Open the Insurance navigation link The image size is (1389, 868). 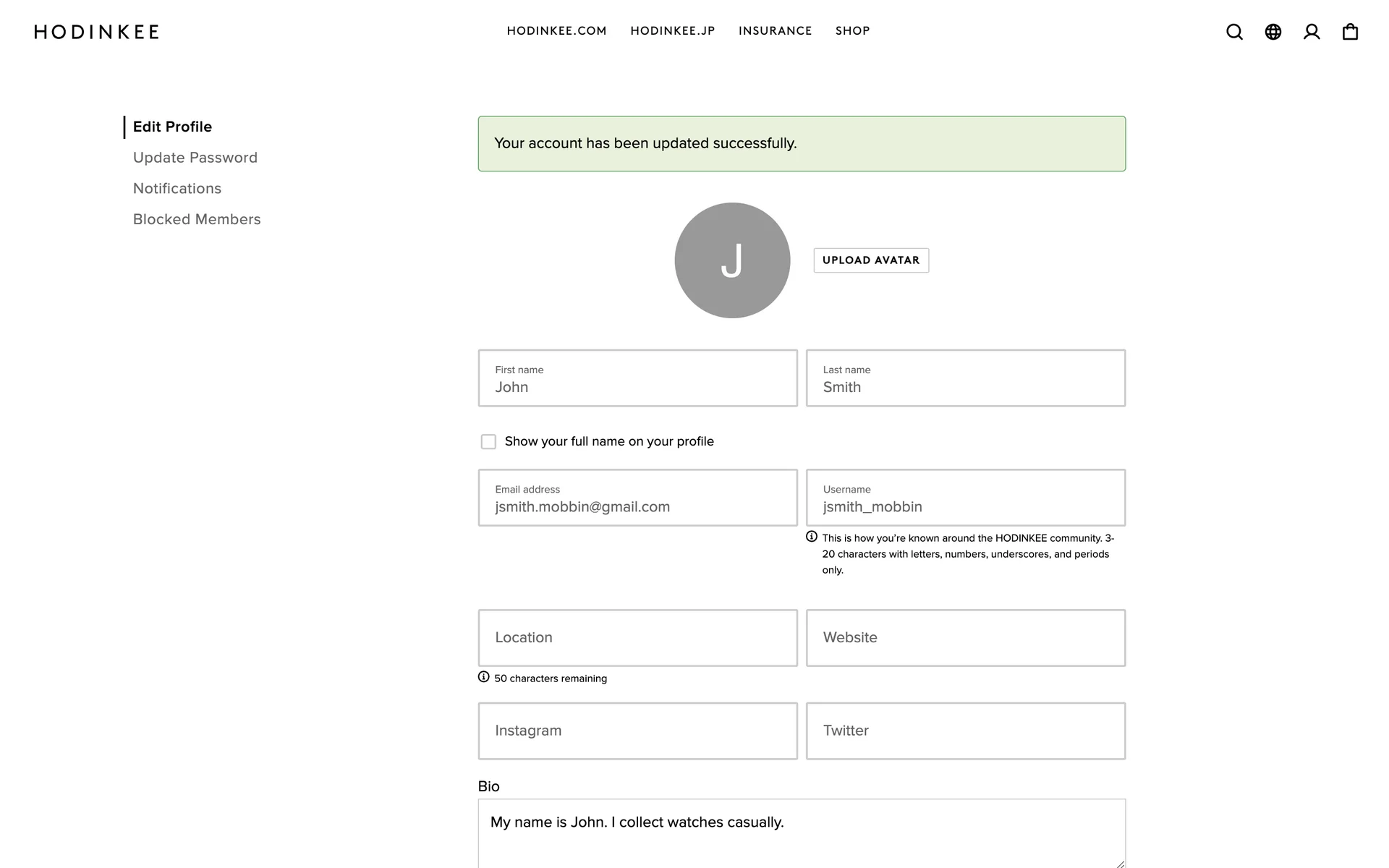(x=775, y=31)
